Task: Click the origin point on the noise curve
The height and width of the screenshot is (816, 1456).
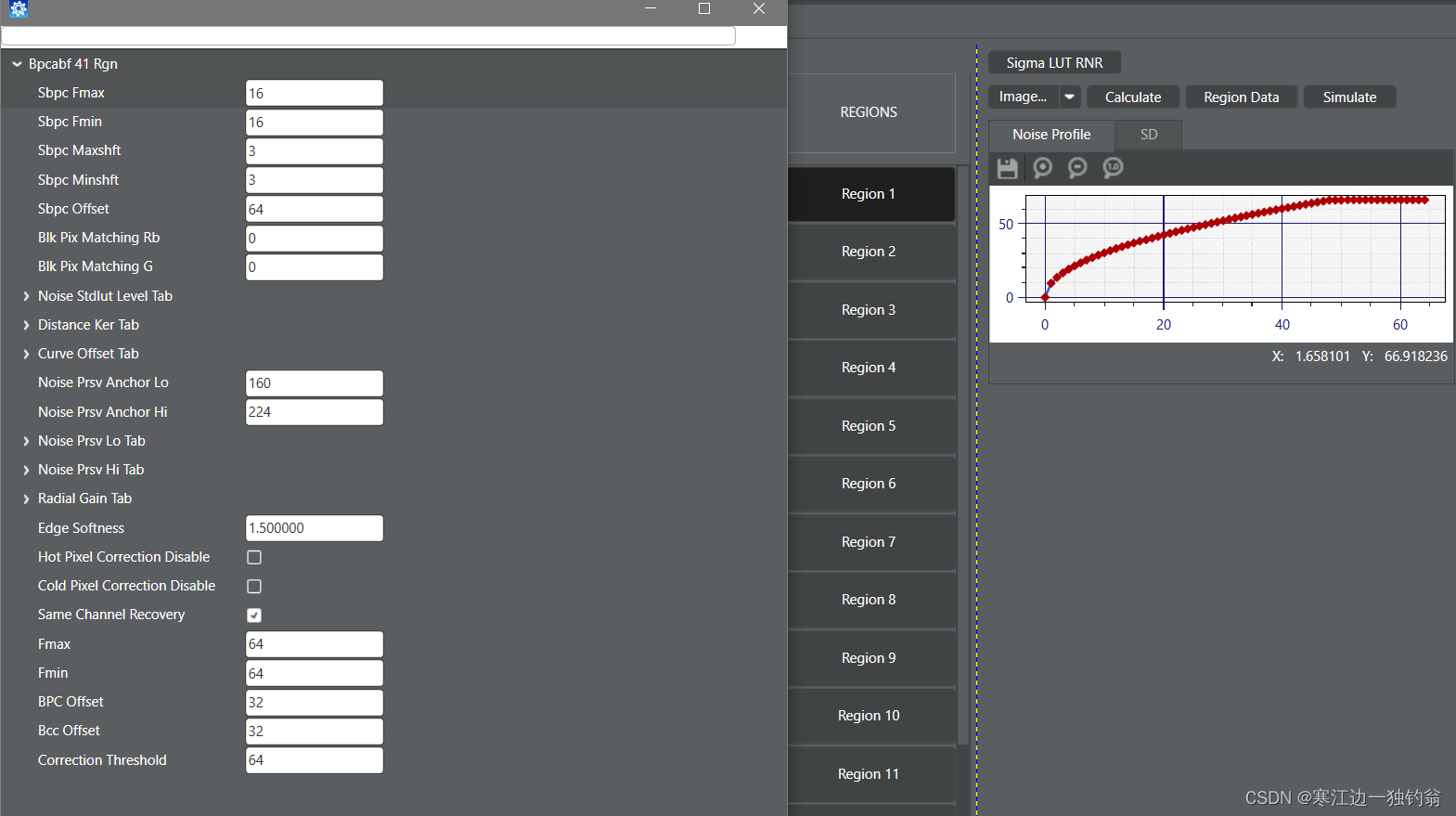Action: pos(1045,298)
